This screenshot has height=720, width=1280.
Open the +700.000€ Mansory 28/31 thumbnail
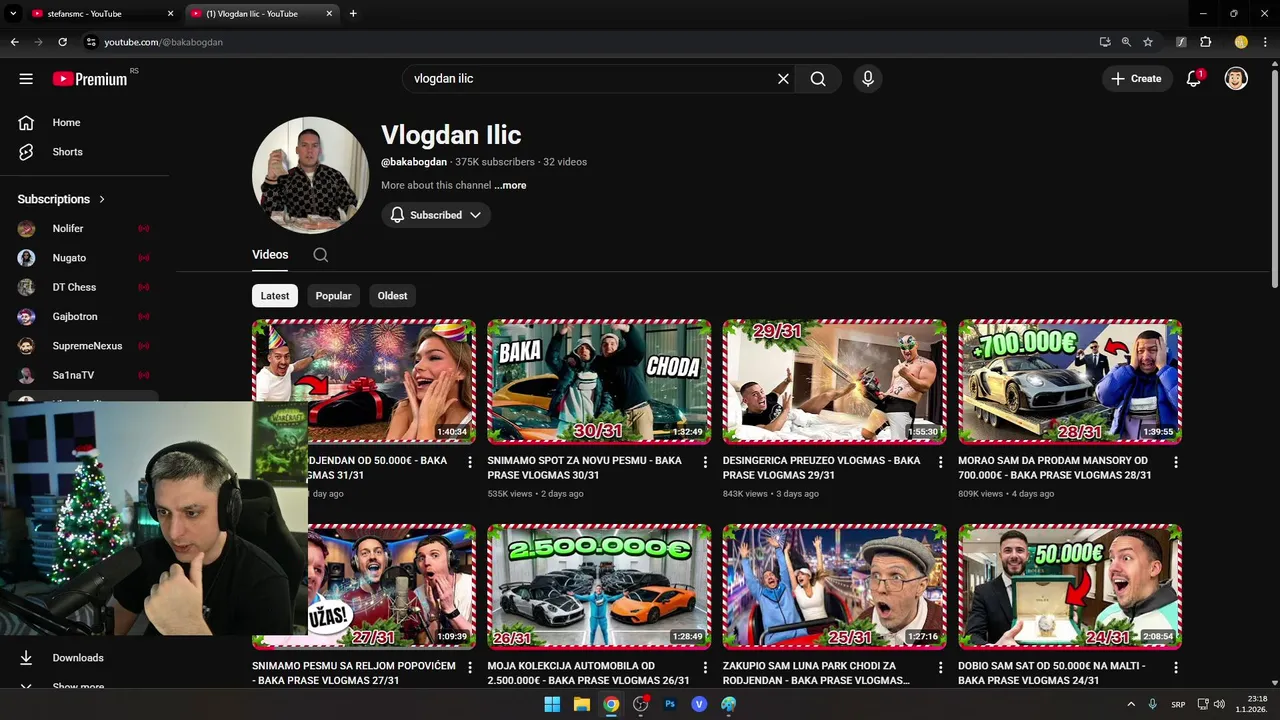[1070, 382]
